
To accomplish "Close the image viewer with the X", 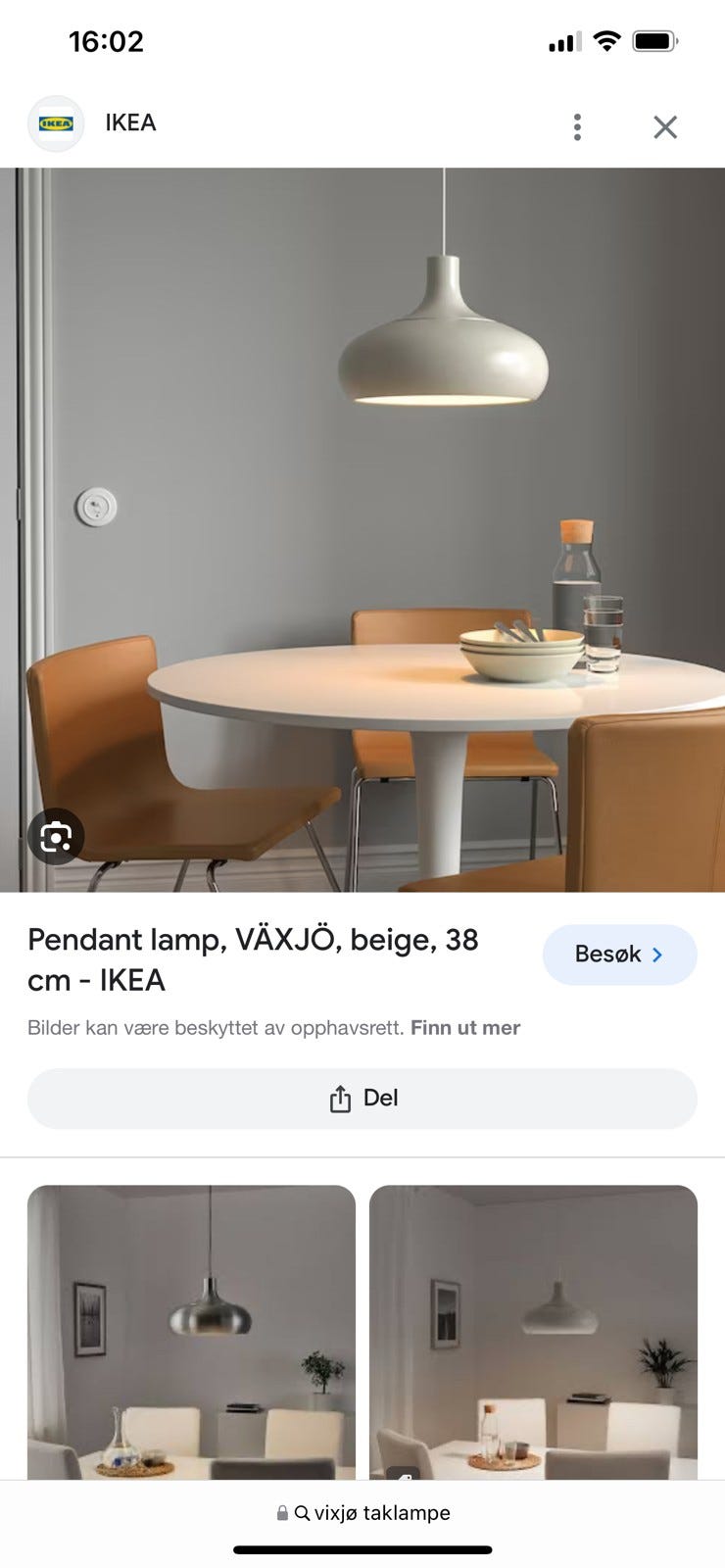I will [665, 126].
